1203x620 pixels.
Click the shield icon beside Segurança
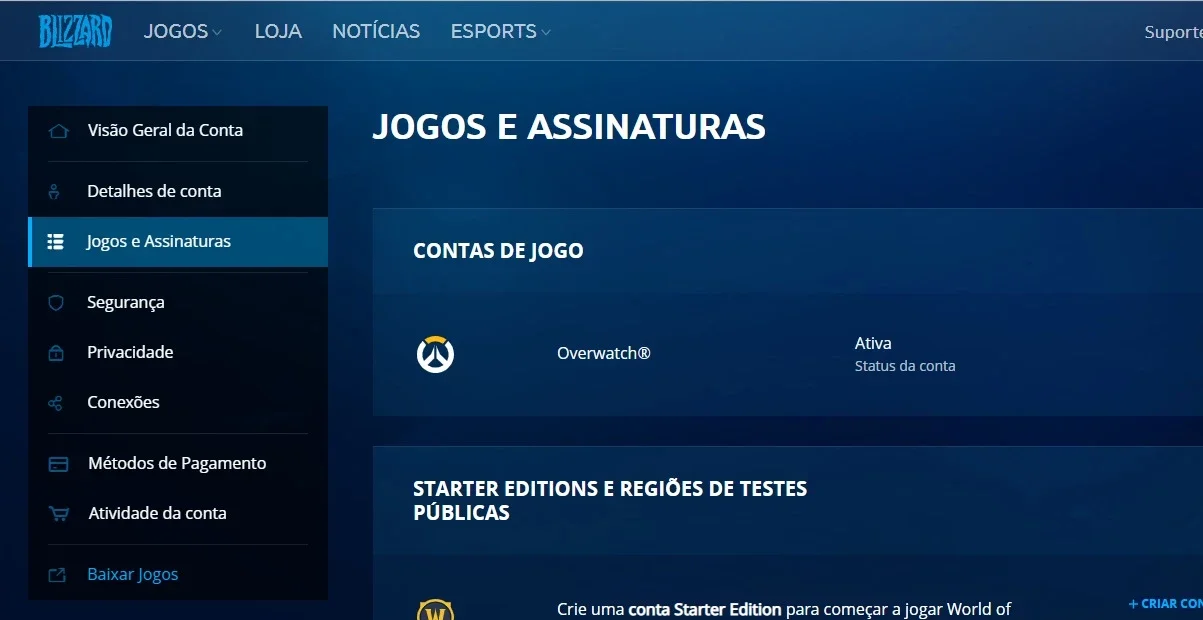click(x=56, y=302)
